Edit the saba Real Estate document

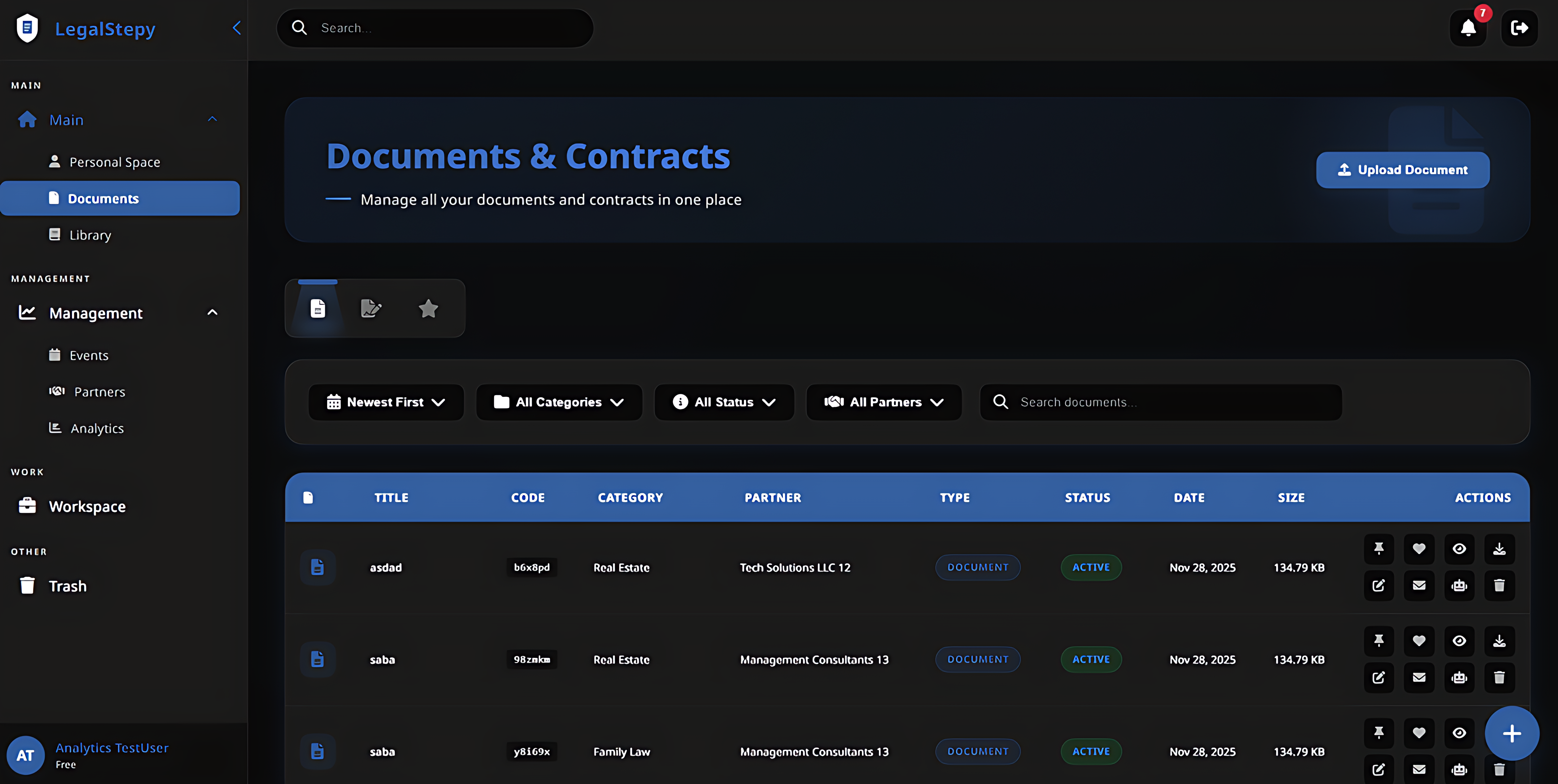tap(1379, 678)
